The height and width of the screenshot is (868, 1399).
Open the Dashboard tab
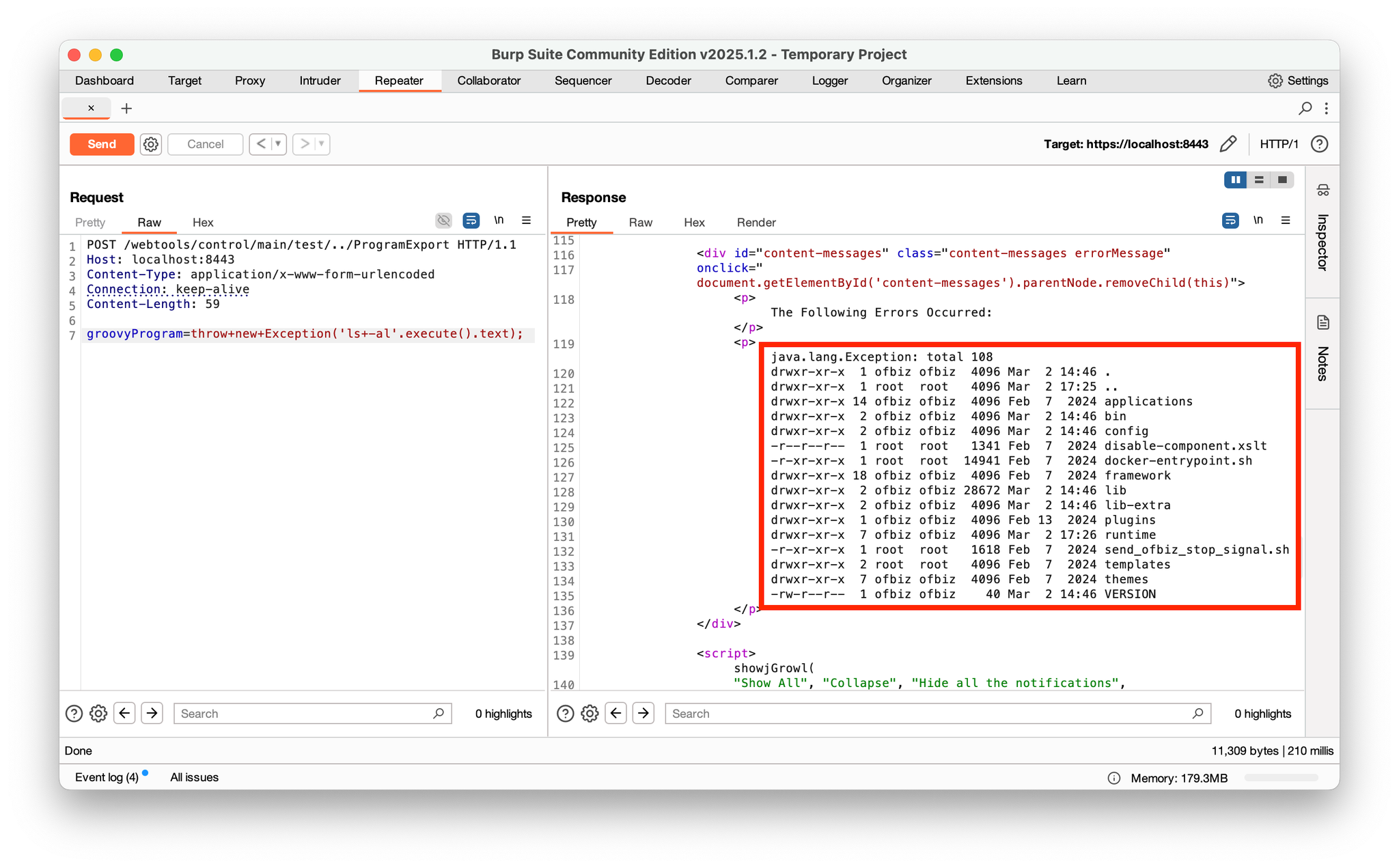coord(105,81)
